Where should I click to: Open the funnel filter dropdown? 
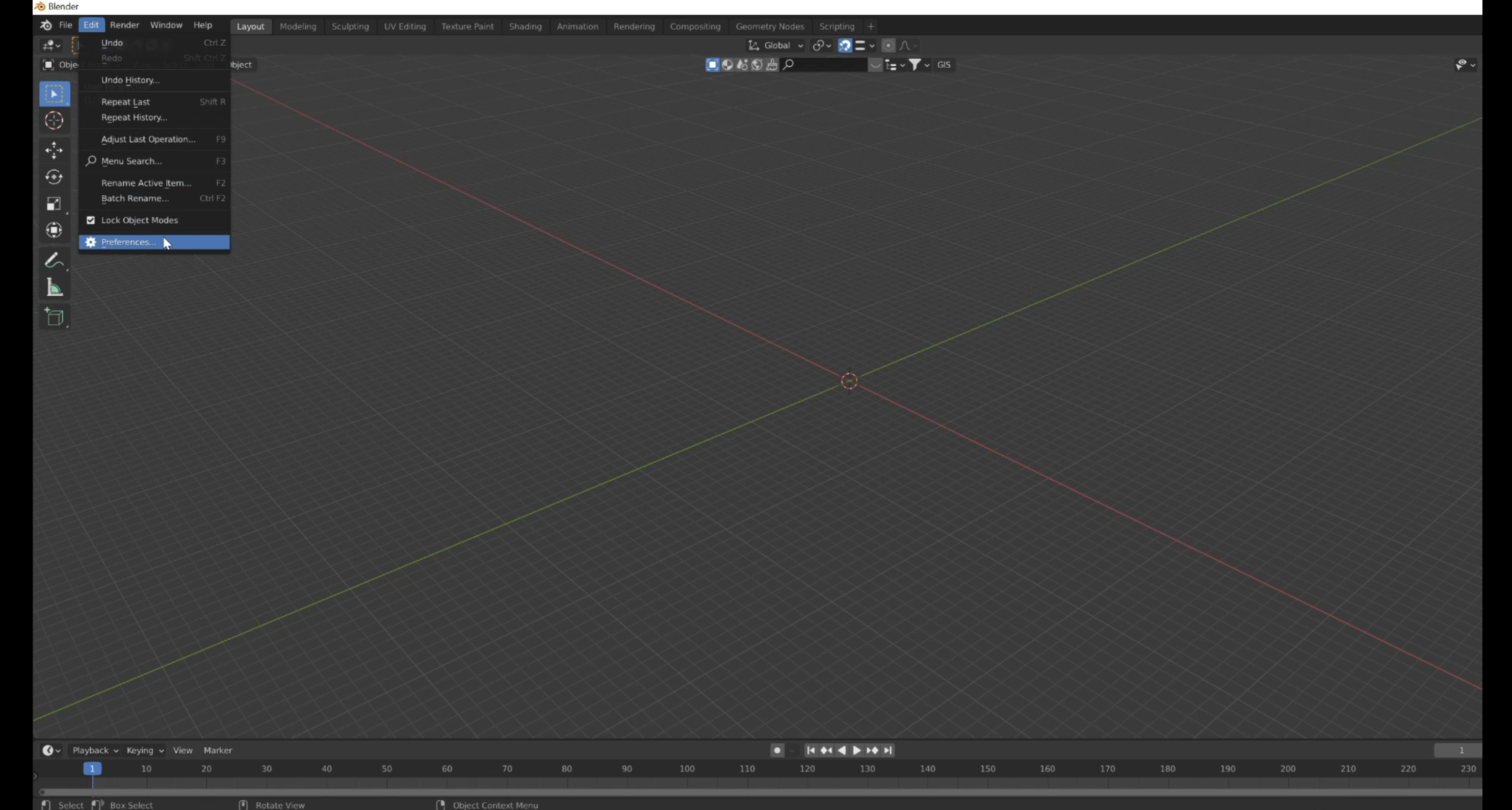pos(919,65)
